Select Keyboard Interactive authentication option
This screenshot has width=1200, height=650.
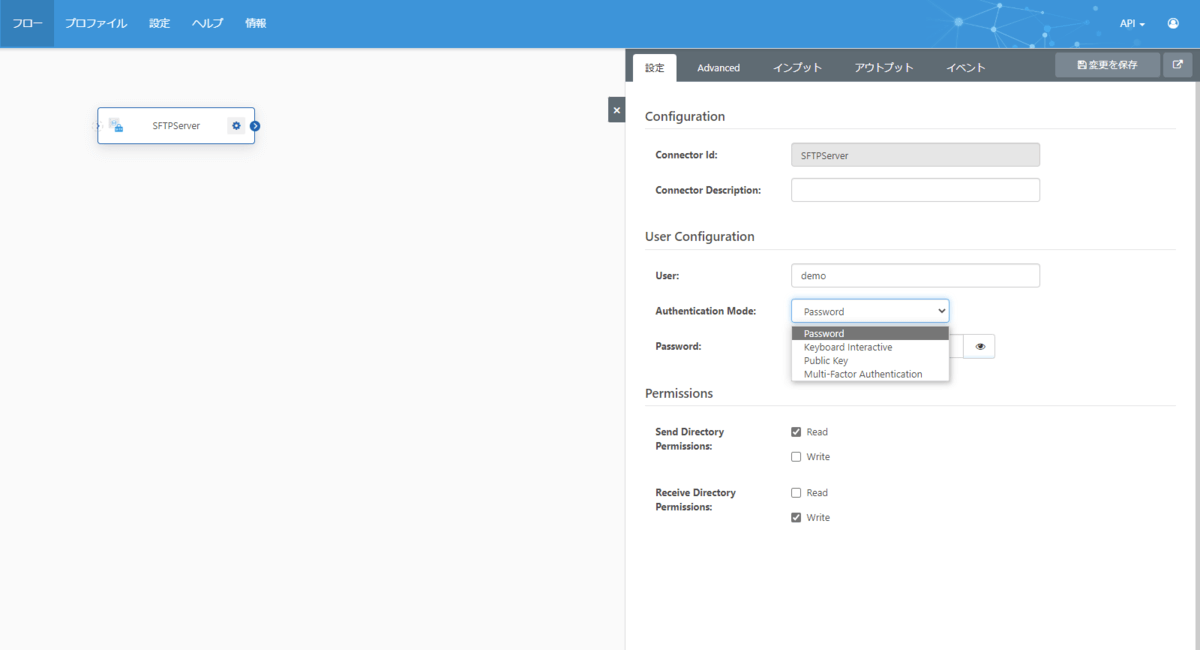point(848,347)
